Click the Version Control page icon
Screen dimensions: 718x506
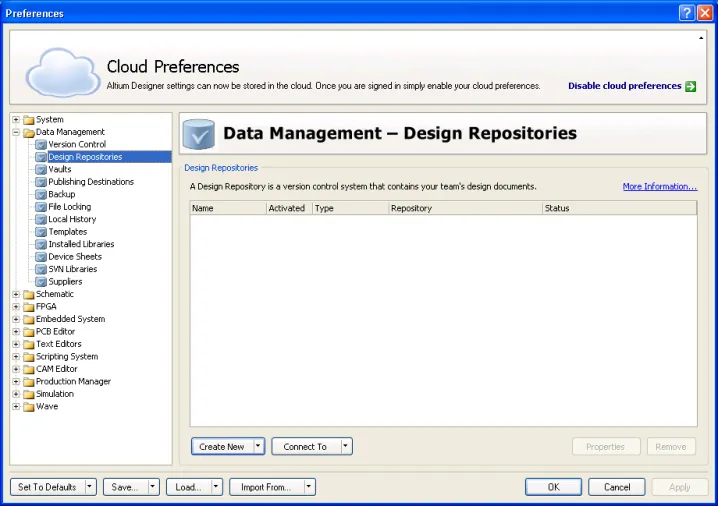[41, 145]
